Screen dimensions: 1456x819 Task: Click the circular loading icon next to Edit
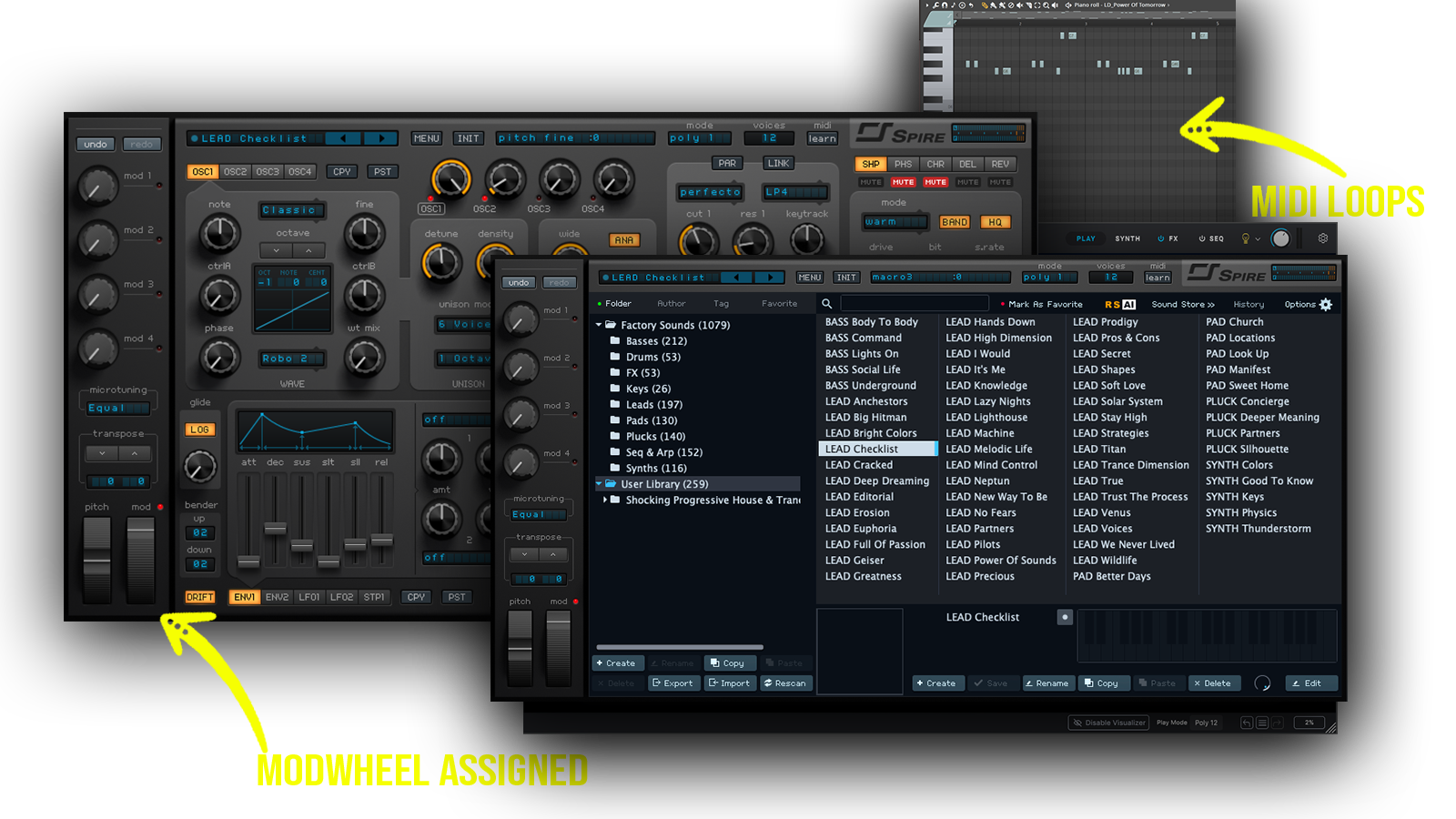pyautogui.click(x=1262, y=683)
